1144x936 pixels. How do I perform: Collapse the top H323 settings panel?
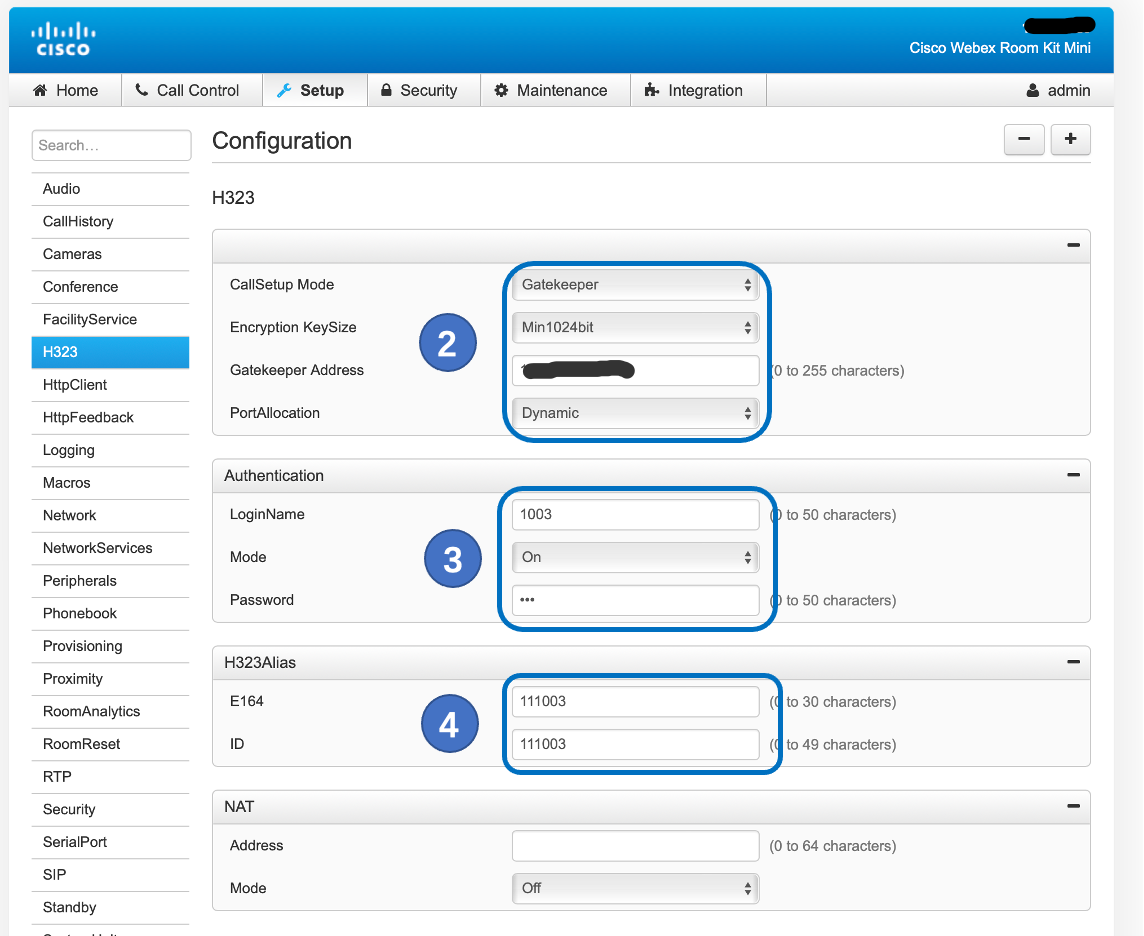click(1073, 245)
